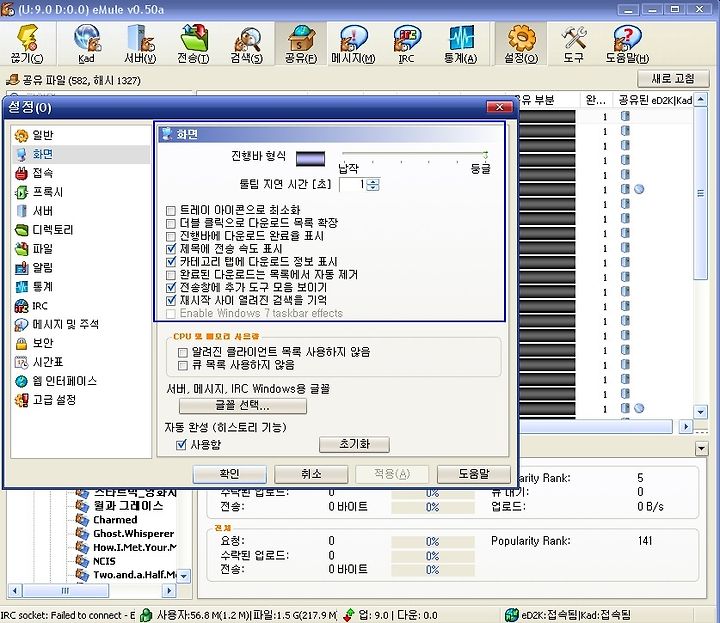
Task: Uncheck 제목에 전송 속도 표시
Action: [171, 249]
